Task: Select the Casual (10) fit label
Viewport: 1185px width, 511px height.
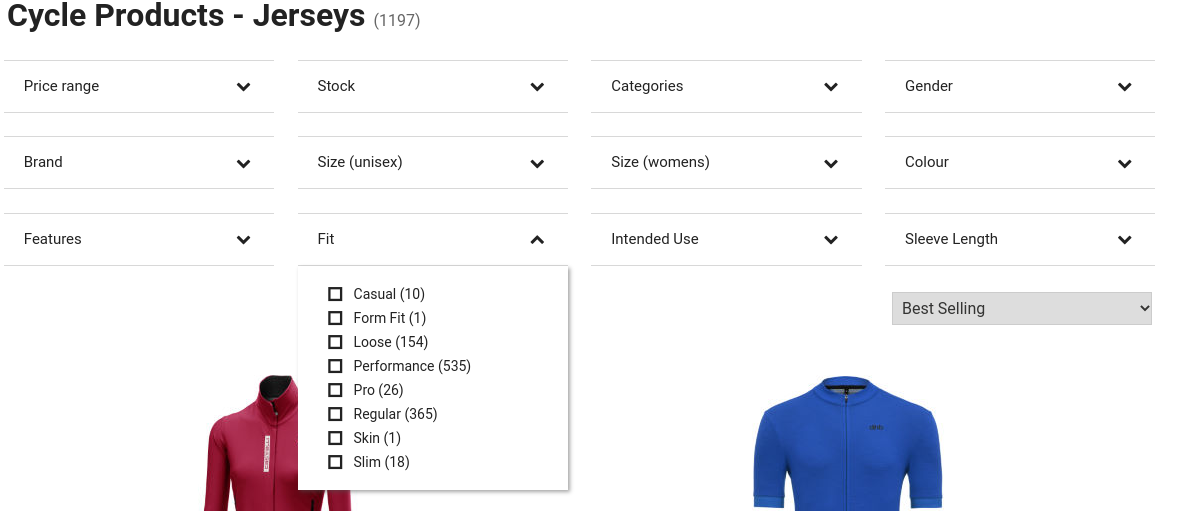Action: point(389,294)
